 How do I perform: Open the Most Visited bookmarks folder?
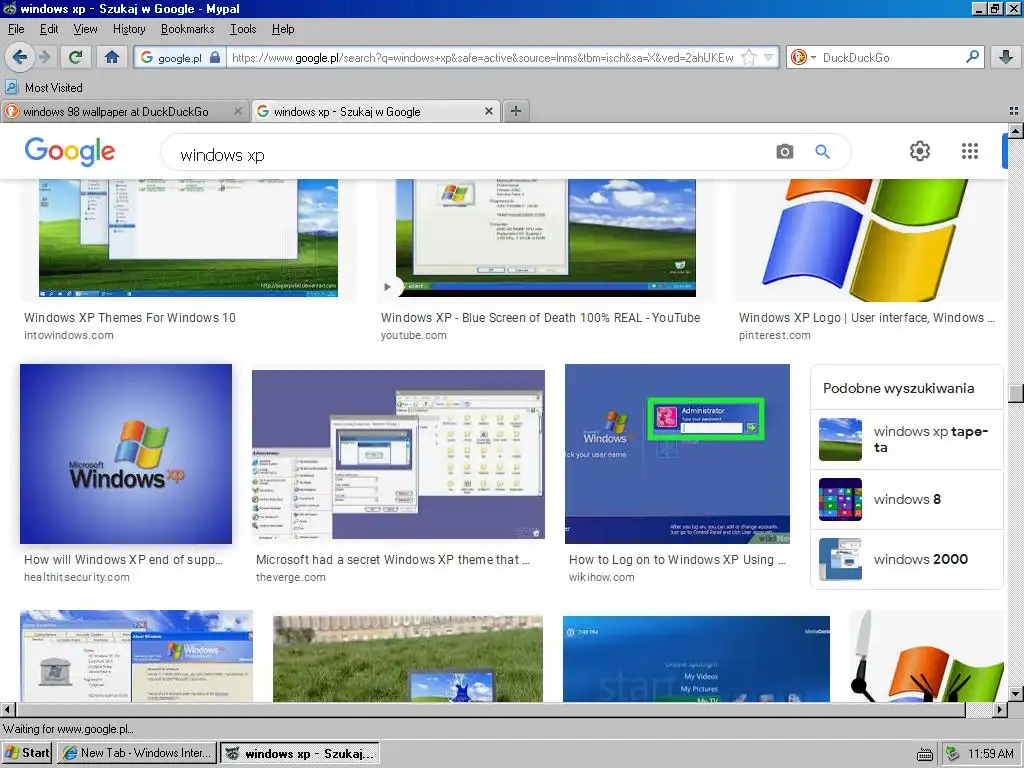[44, 88]
